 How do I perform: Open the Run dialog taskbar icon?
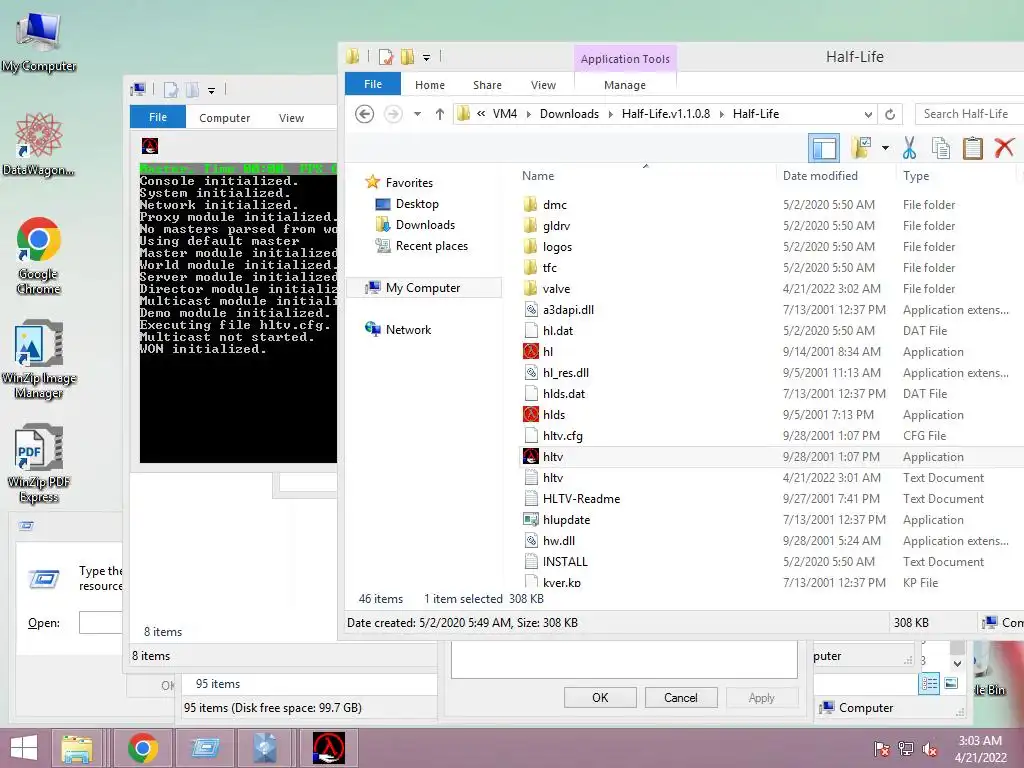coord(204,748)
